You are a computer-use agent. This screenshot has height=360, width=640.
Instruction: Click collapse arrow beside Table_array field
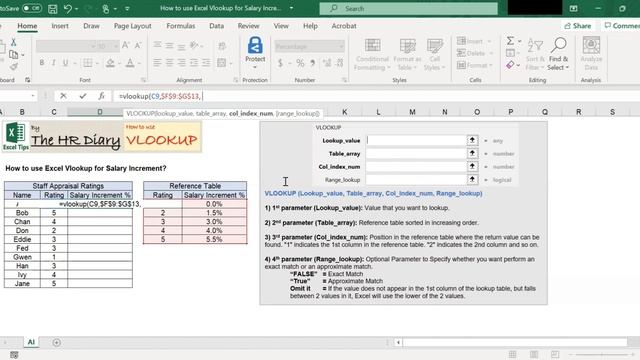click(x=472, y=153)
